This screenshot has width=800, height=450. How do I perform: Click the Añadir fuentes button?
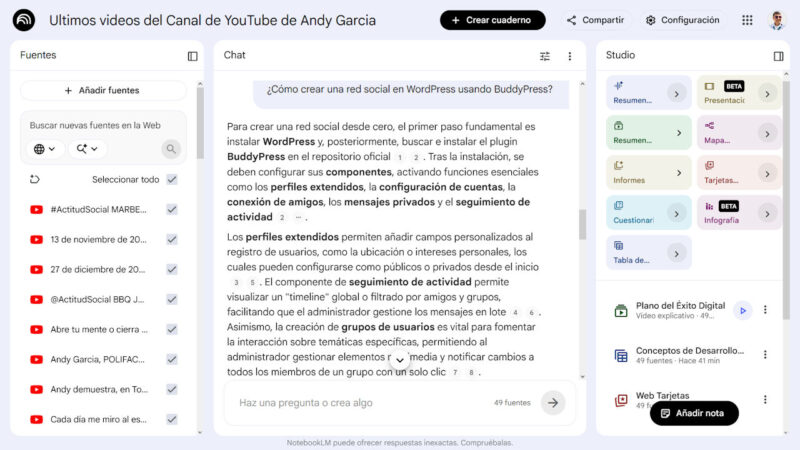pos(103,90)
